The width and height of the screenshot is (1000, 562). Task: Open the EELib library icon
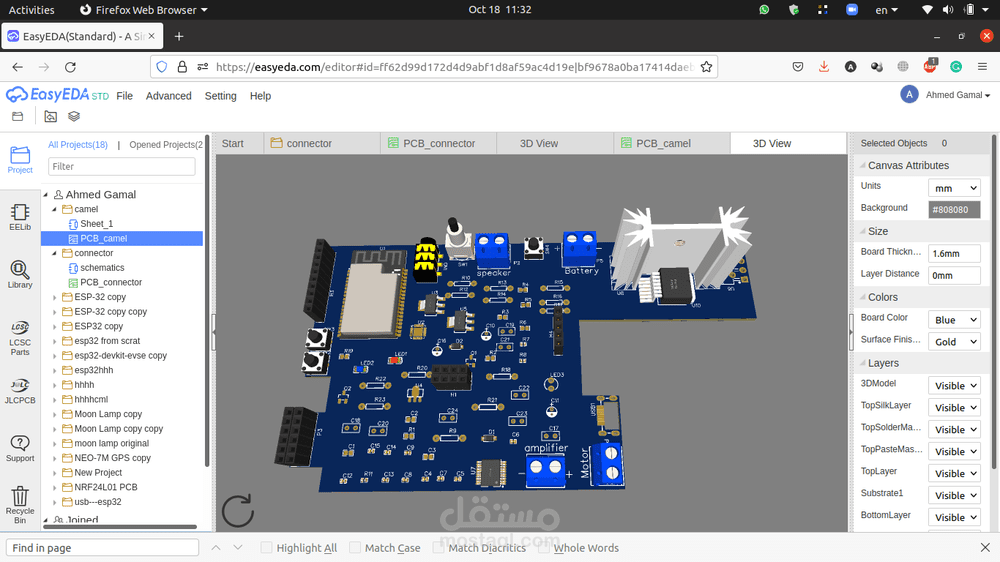(20, 217)
